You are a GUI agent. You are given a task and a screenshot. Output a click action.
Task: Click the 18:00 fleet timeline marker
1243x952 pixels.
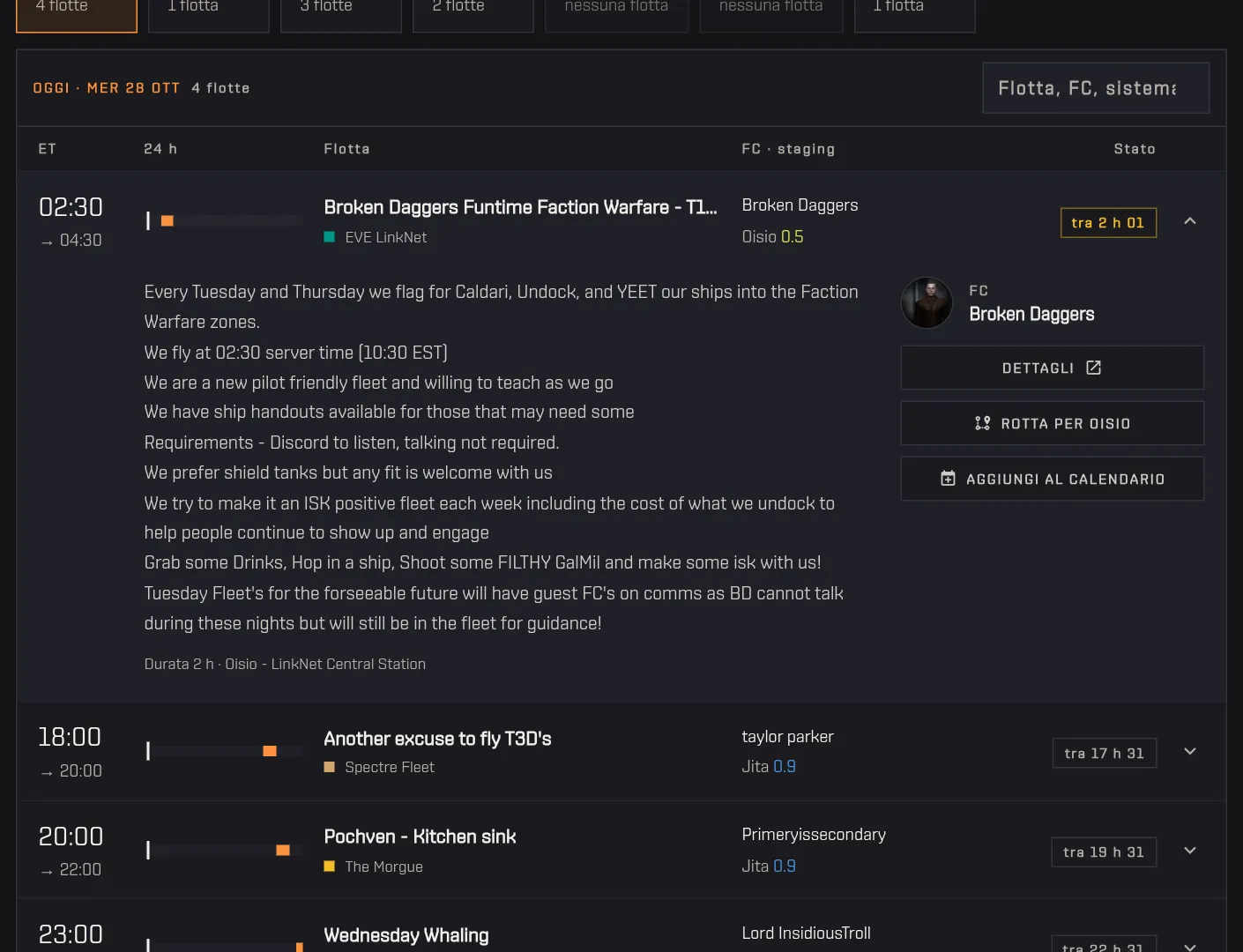[x=270, y=751]
